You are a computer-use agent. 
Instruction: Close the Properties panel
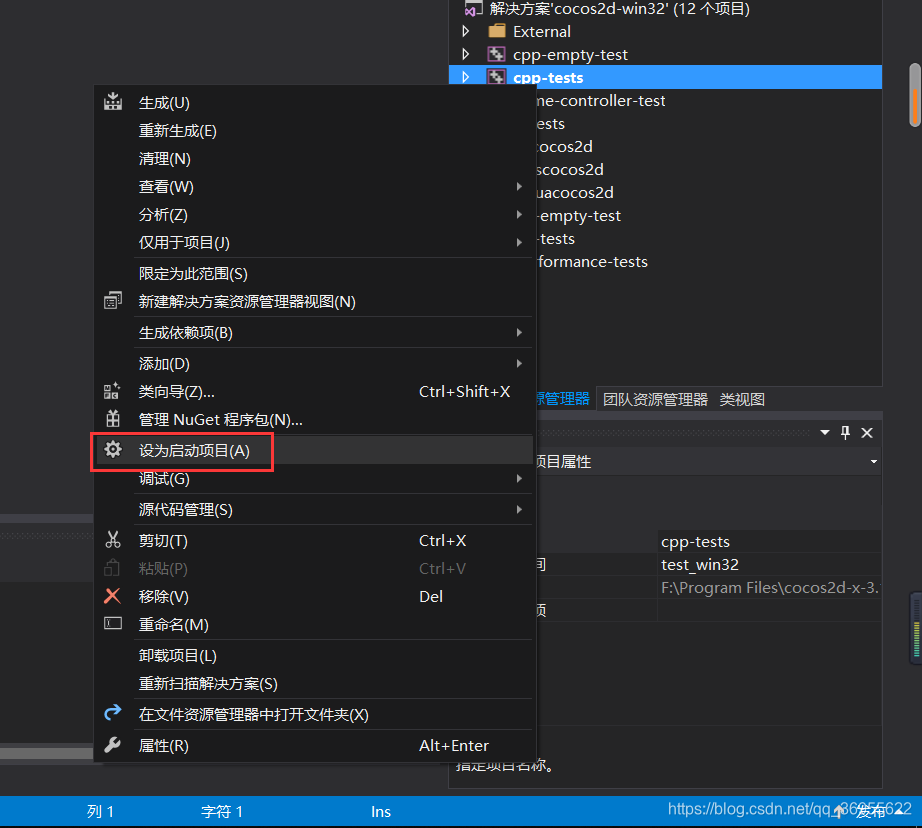867,433
